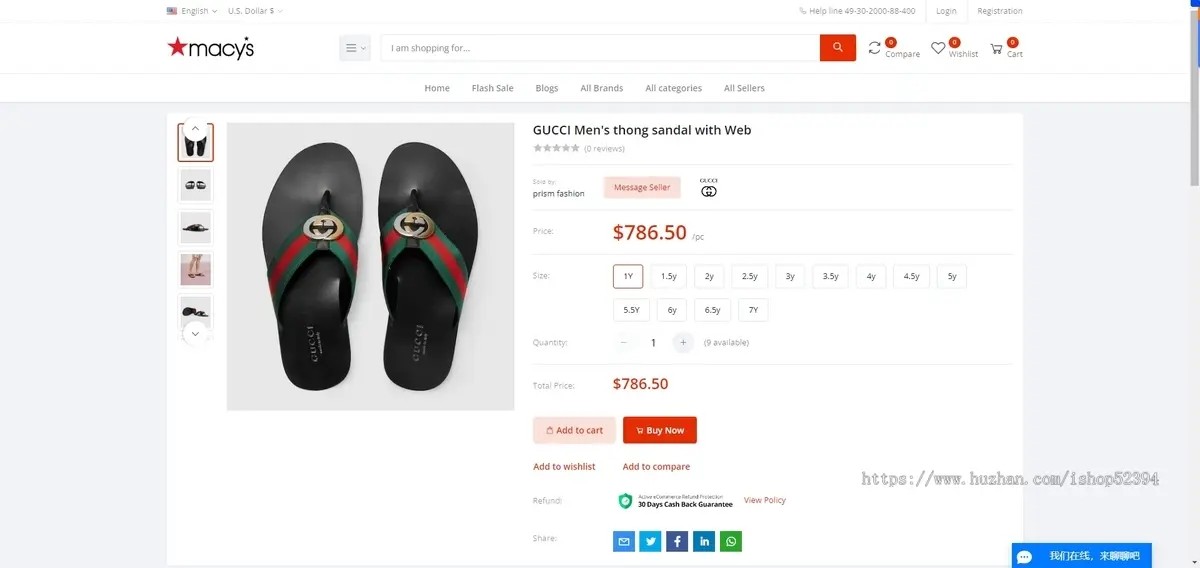Share product on Facebook
Image resolution: width=1200 pixels, height=568 pixels.
pos(678,541)
